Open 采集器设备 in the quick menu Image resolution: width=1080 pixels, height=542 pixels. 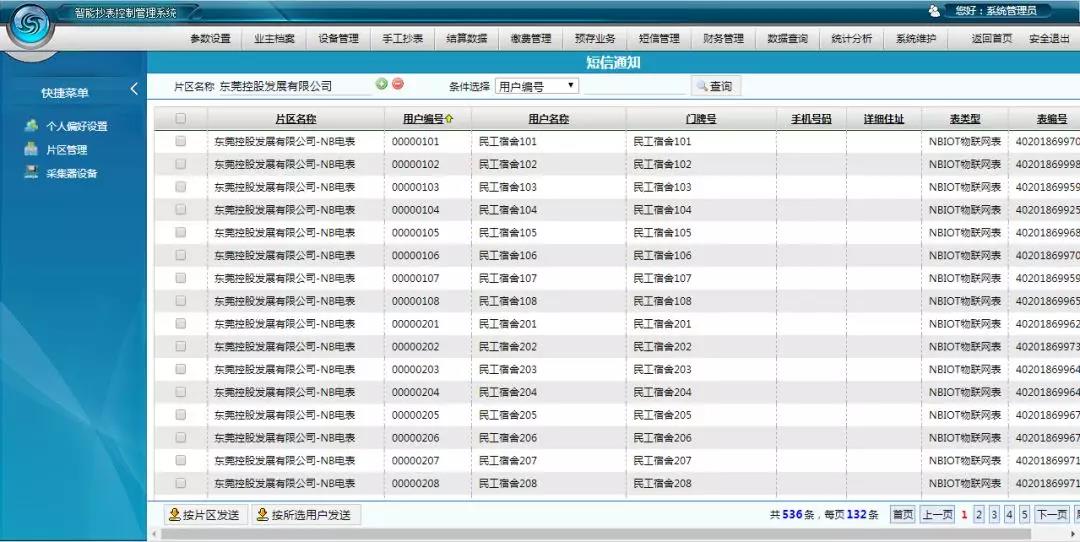(72, 173)
